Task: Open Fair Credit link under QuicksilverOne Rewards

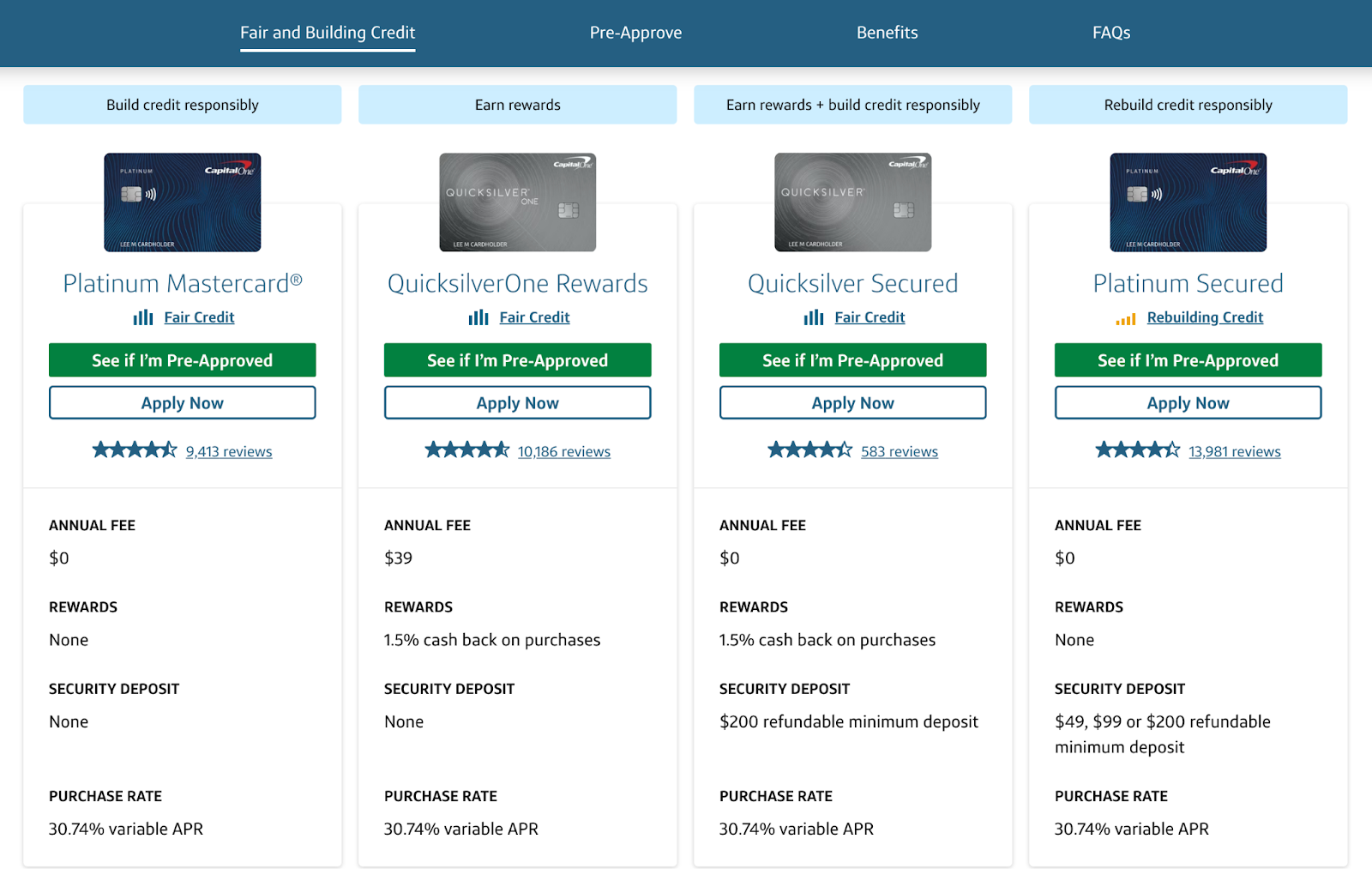Action: tap(534, 317)
